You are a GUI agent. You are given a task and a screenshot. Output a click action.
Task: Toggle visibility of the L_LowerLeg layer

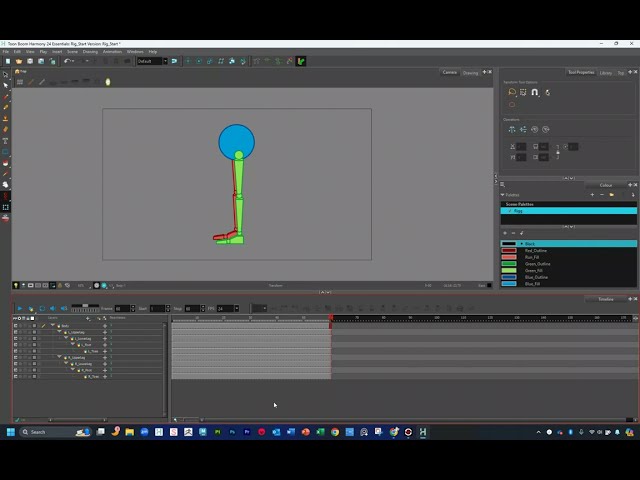[16, 338]
